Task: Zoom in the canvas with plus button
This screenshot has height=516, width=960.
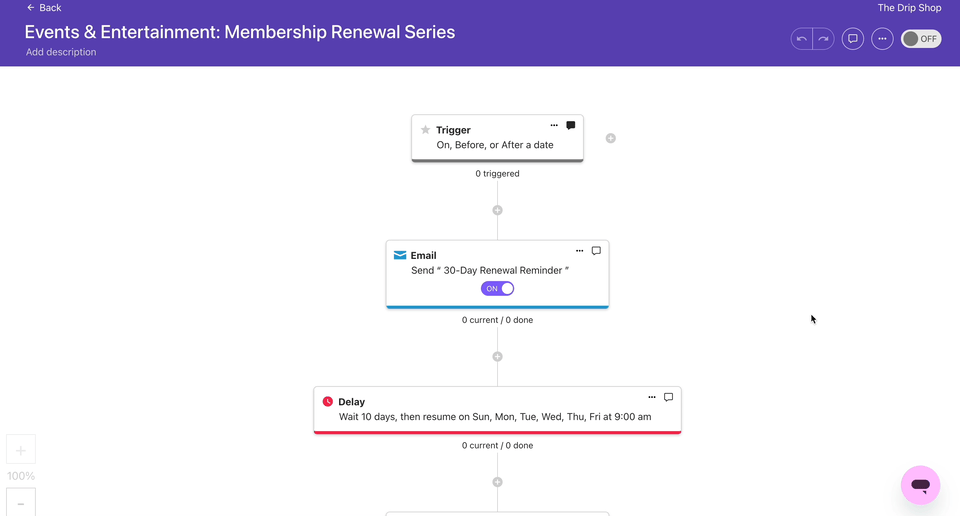Action: point(21,450)
